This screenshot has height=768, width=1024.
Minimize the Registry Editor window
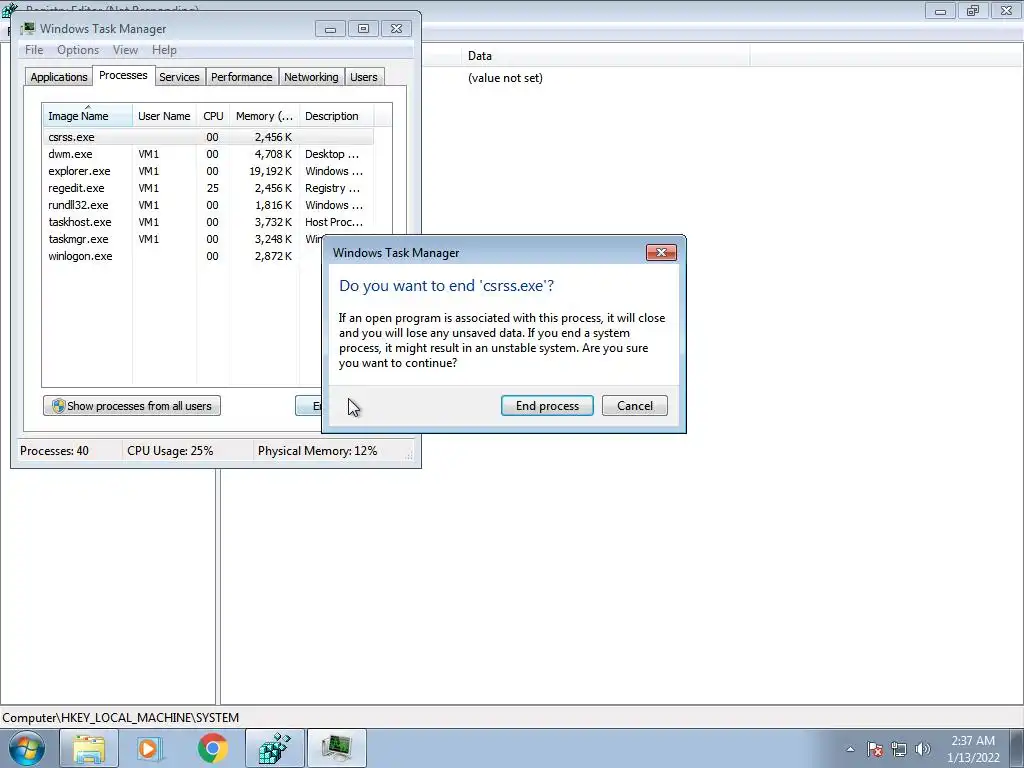tap(940, 10)
